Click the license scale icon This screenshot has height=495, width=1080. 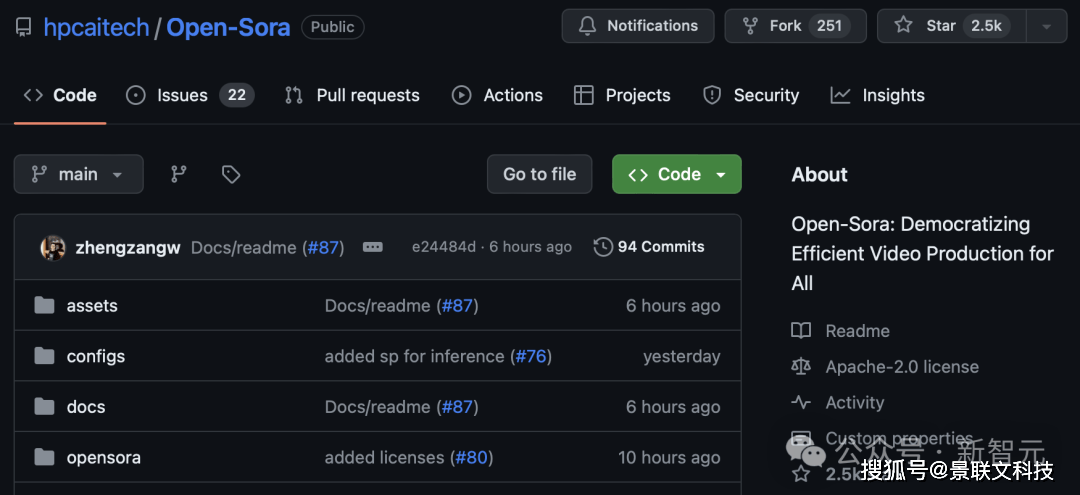pyautogui.click(x=801, y=367)
